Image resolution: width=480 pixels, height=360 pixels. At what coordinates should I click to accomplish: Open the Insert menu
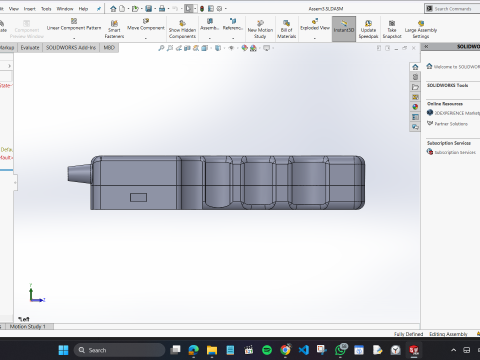coord(29,9)
